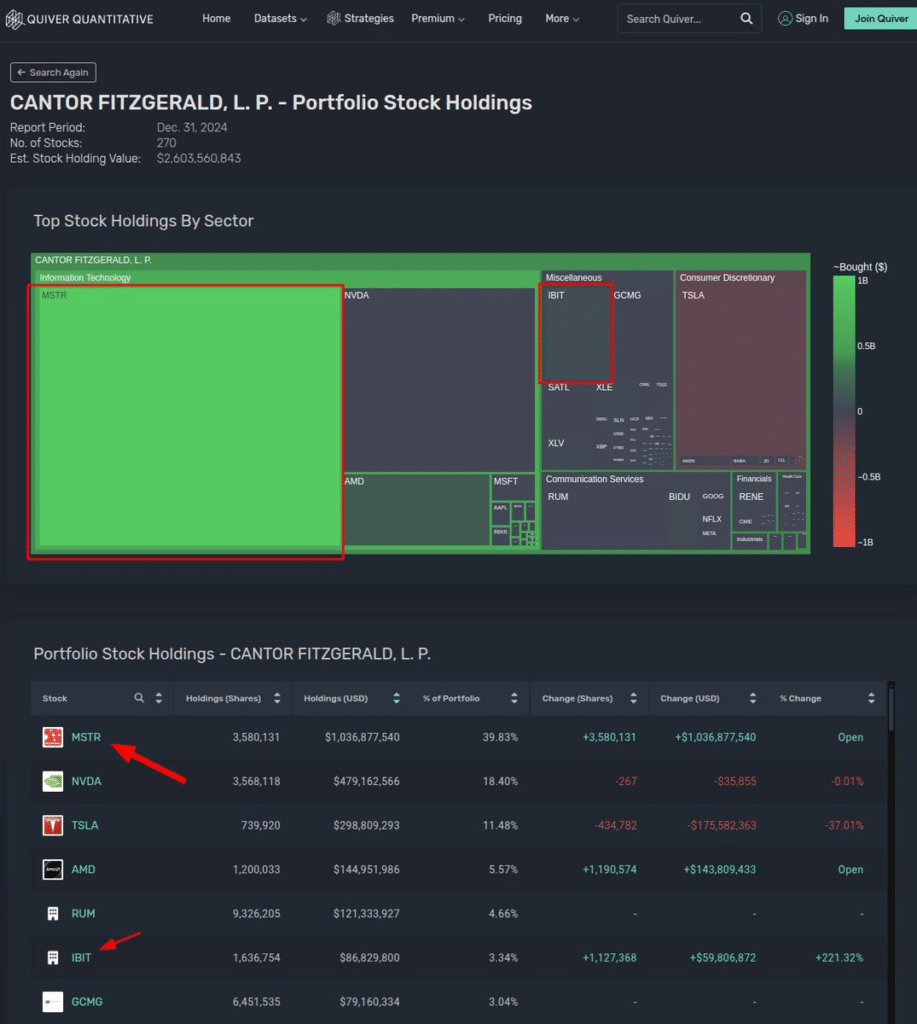Open the RUM ticker link

[83, 914]
